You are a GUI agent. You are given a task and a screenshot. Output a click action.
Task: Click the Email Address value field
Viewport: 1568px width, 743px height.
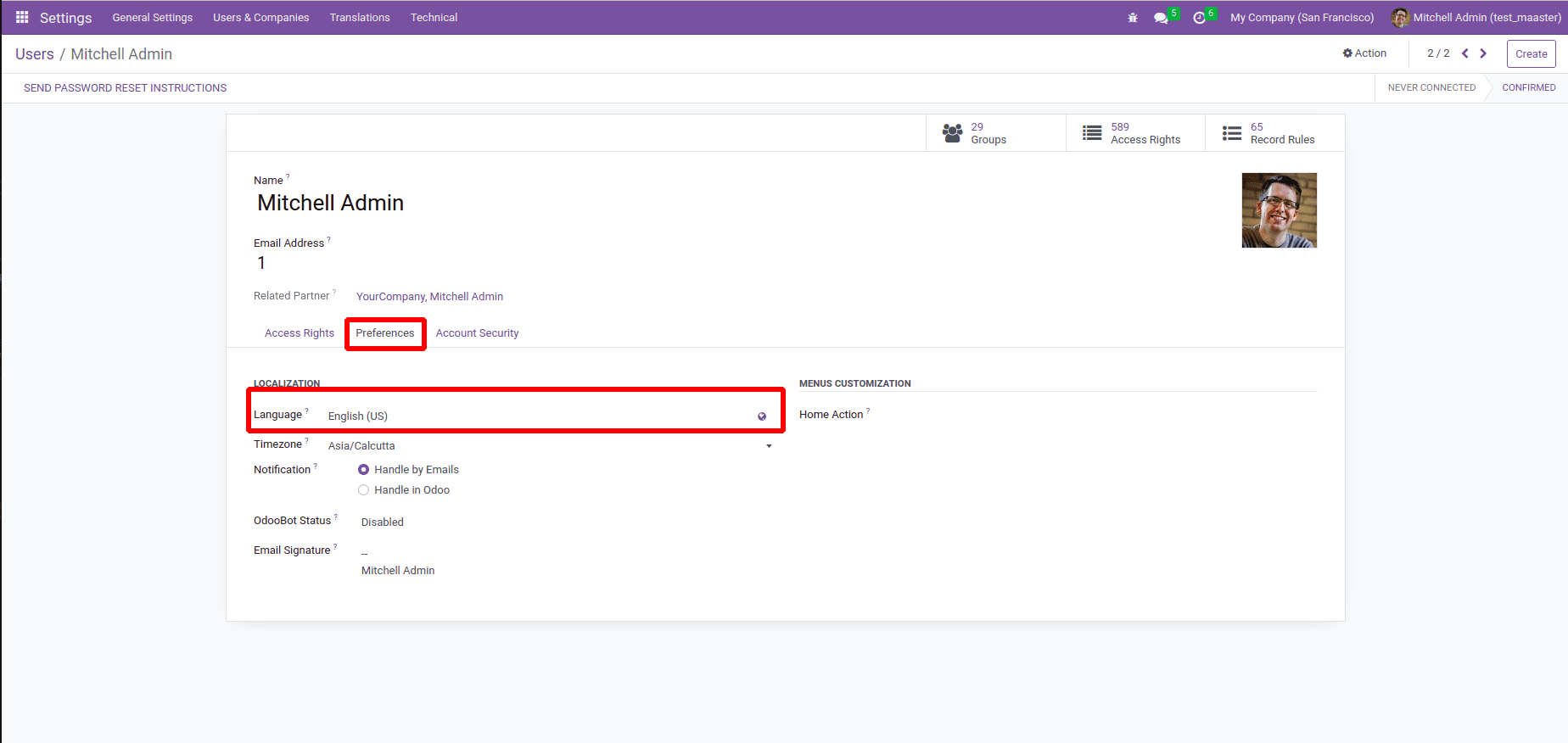coord(261,264)
